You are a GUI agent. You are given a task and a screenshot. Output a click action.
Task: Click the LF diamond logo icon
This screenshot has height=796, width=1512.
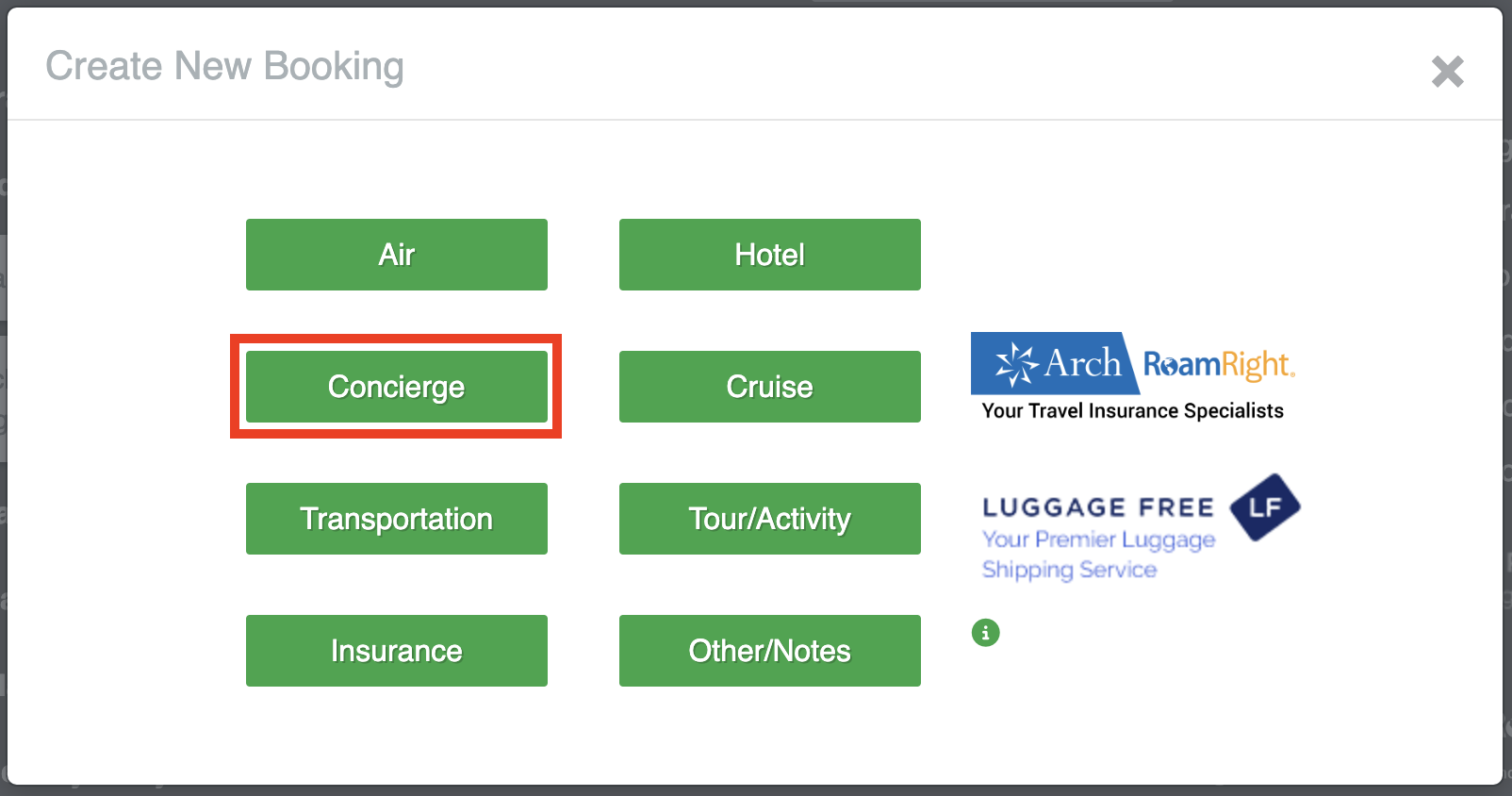point(1264,507)
